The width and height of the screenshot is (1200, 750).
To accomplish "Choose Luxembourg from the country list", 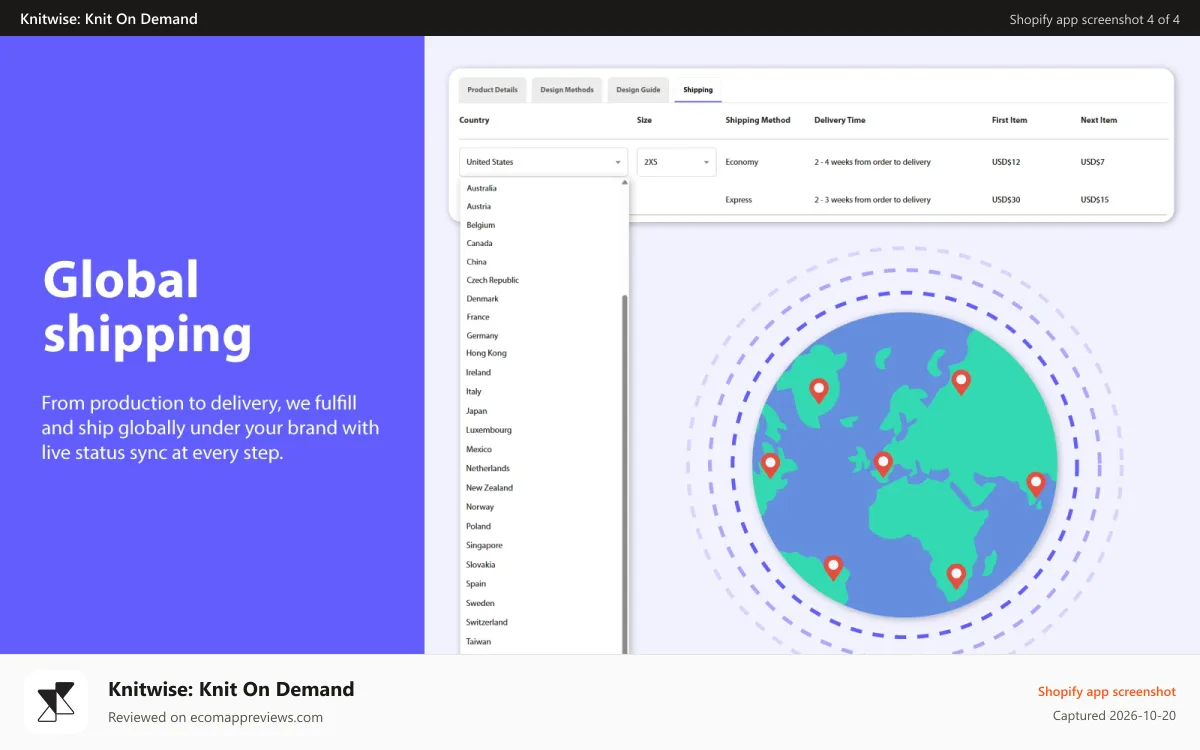I will [488, 430].
